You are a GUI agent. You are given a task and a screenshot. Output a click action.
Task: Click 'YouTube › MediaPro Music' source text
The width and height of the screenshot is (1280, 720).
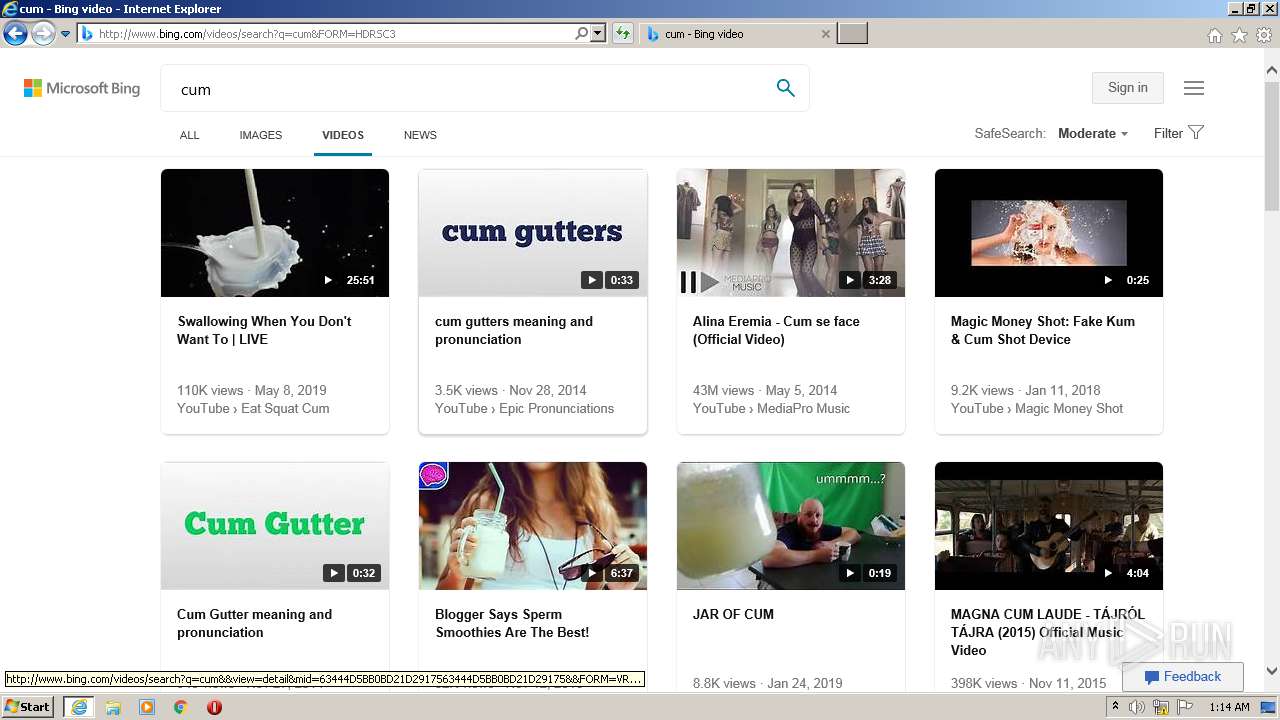click(771, 408)
